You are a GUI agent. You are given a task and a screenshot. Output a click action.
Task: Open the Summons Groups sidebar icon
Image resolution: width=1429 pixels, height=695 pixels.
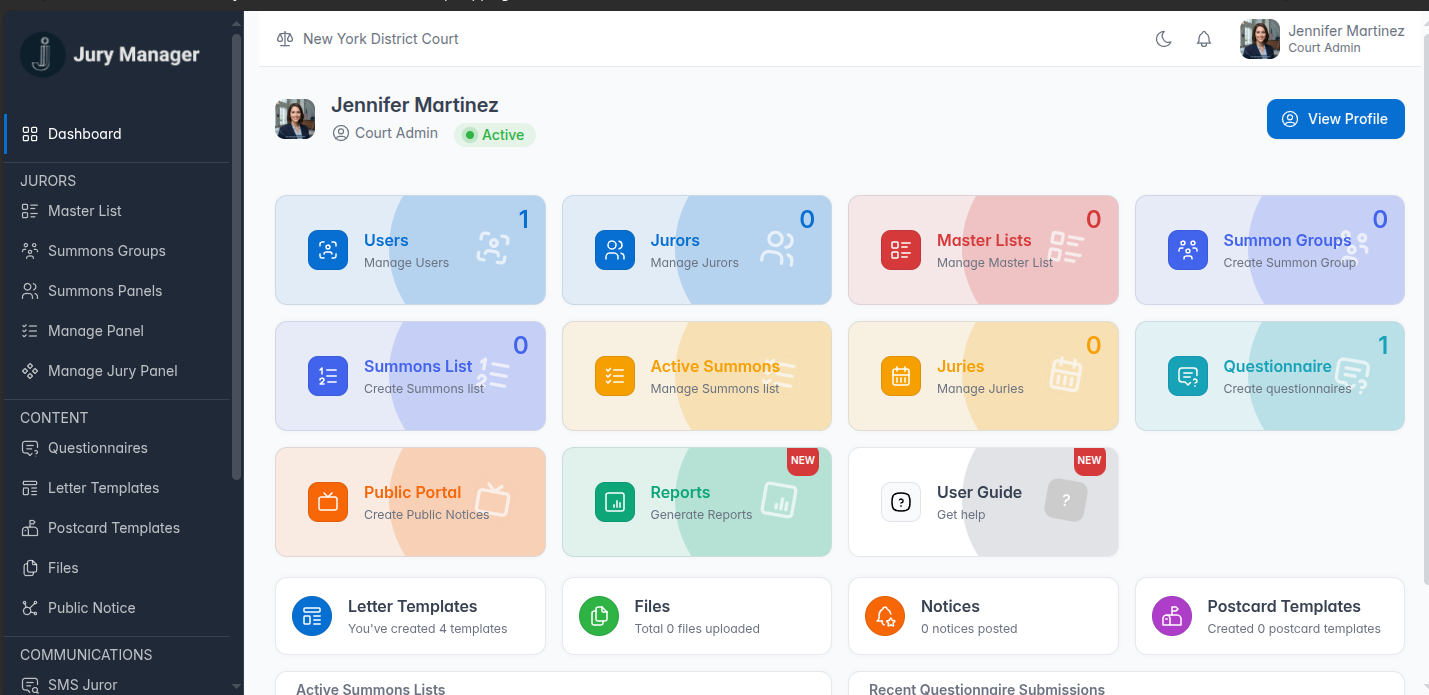point(31,250)
